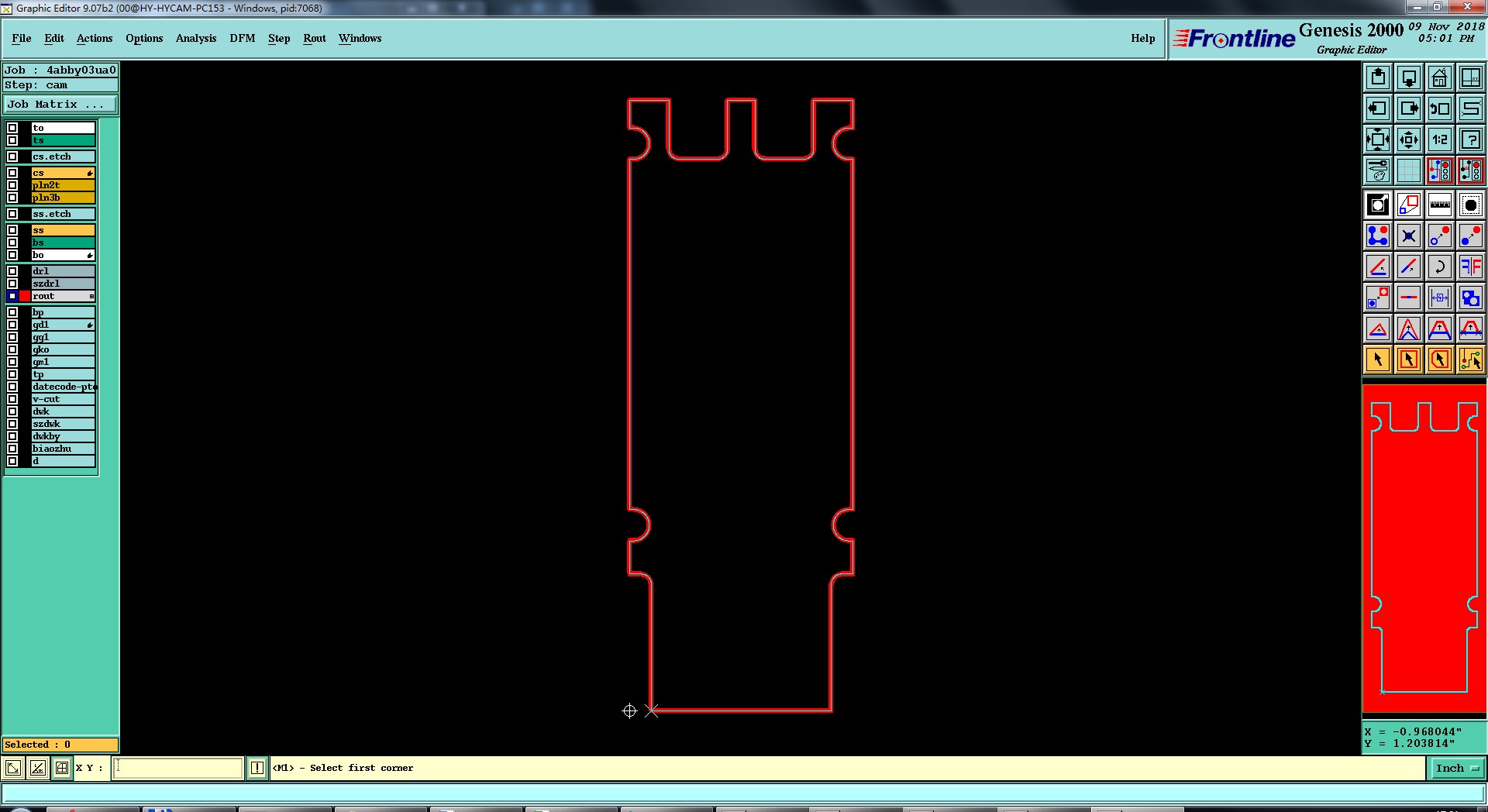Open the Actions menu

95,38
